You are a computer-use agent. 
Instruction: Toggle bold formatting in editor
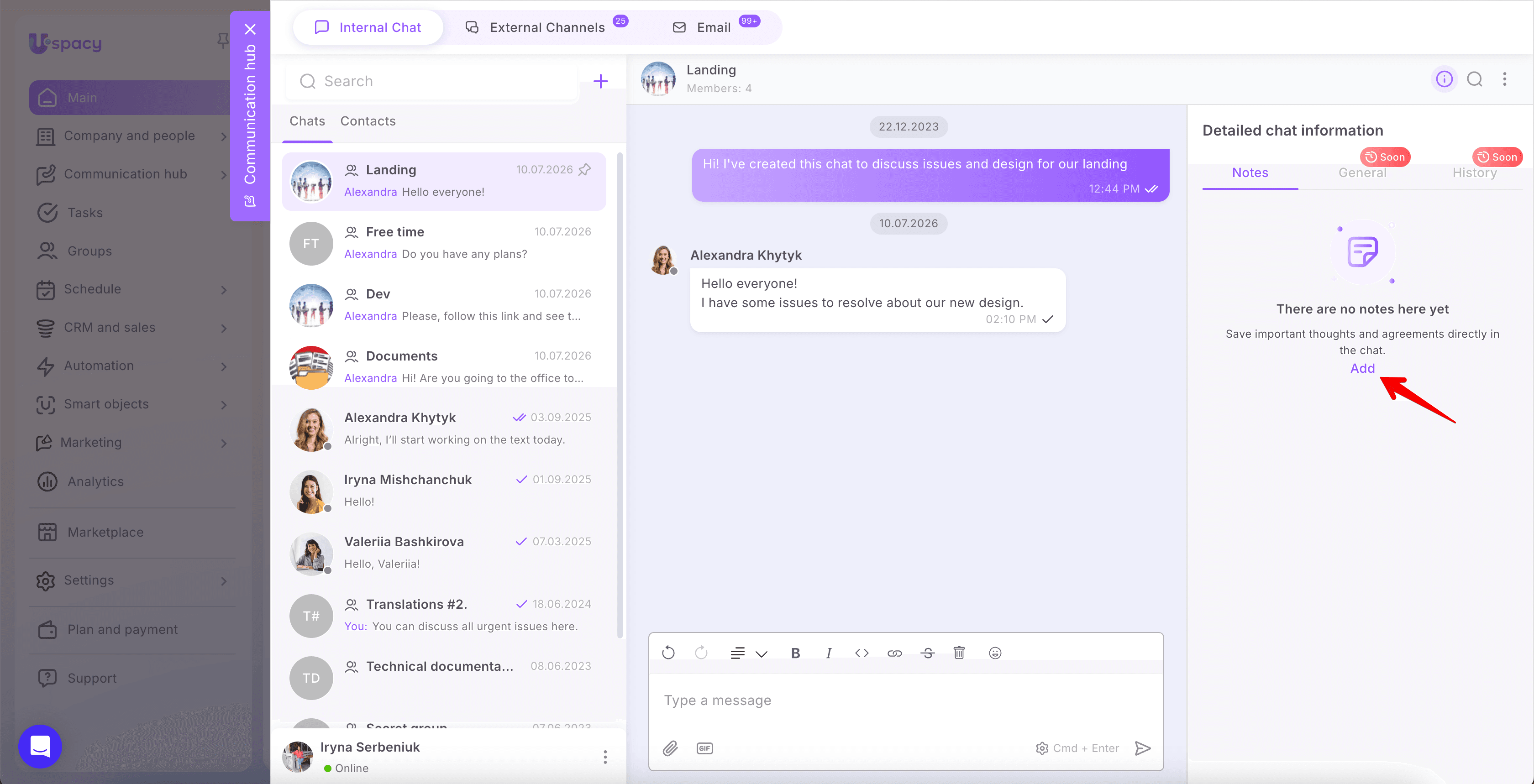[x=795, y=653]
